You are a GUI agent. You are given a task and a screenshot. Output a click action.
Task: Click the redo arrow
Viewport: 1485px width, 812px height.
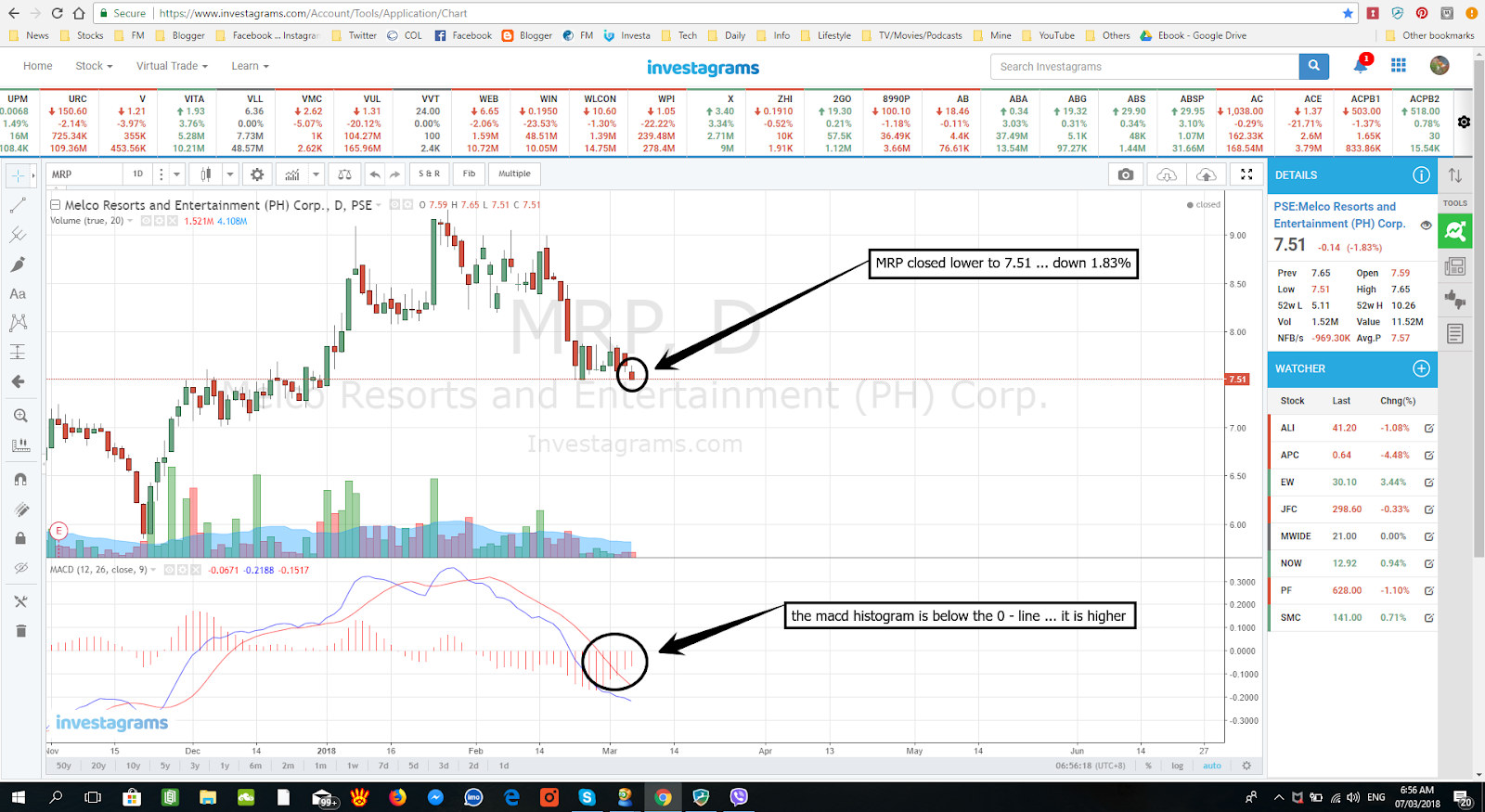[395, 174]
